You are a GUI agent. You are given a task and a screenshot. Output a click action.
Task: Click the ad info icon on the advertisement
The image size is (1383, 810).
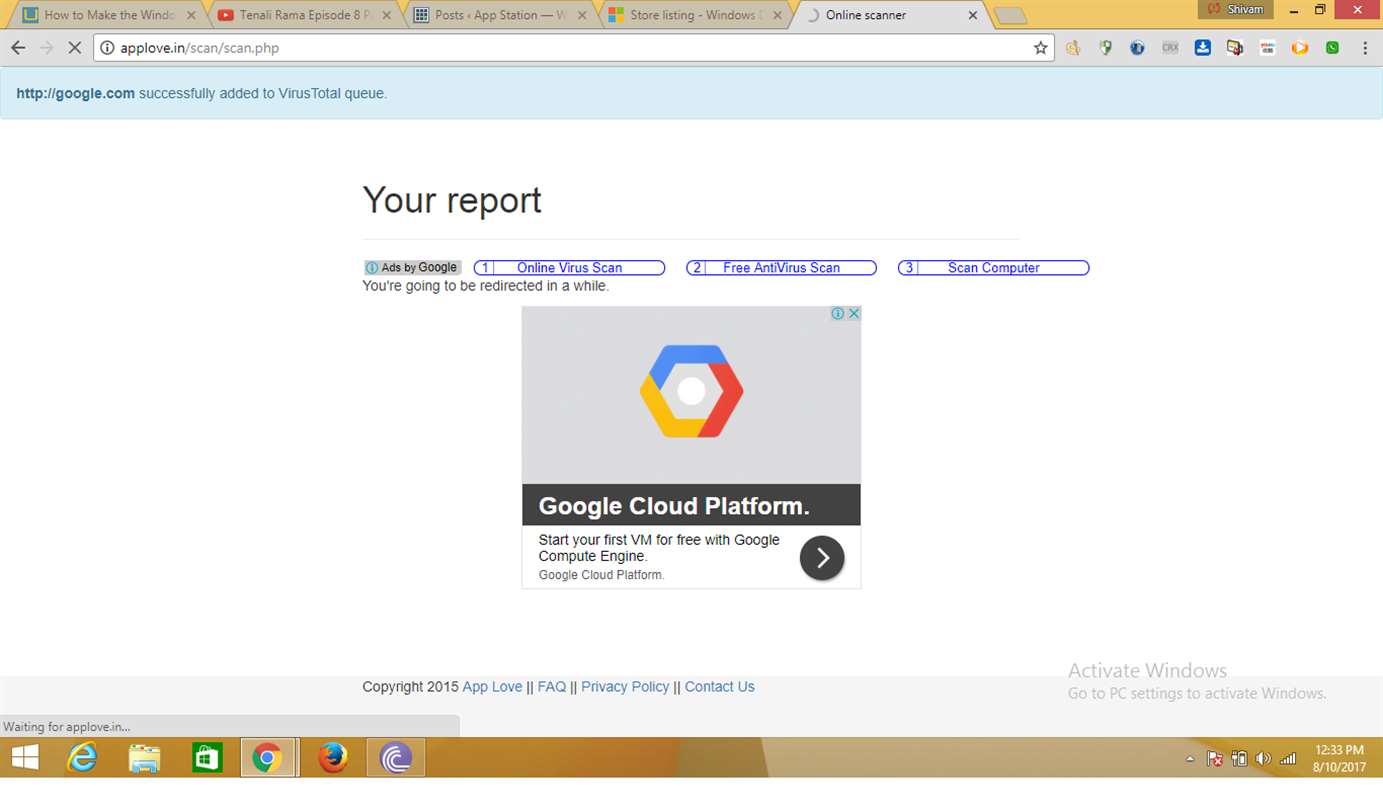pyautogui.click(x=838, y=314)
